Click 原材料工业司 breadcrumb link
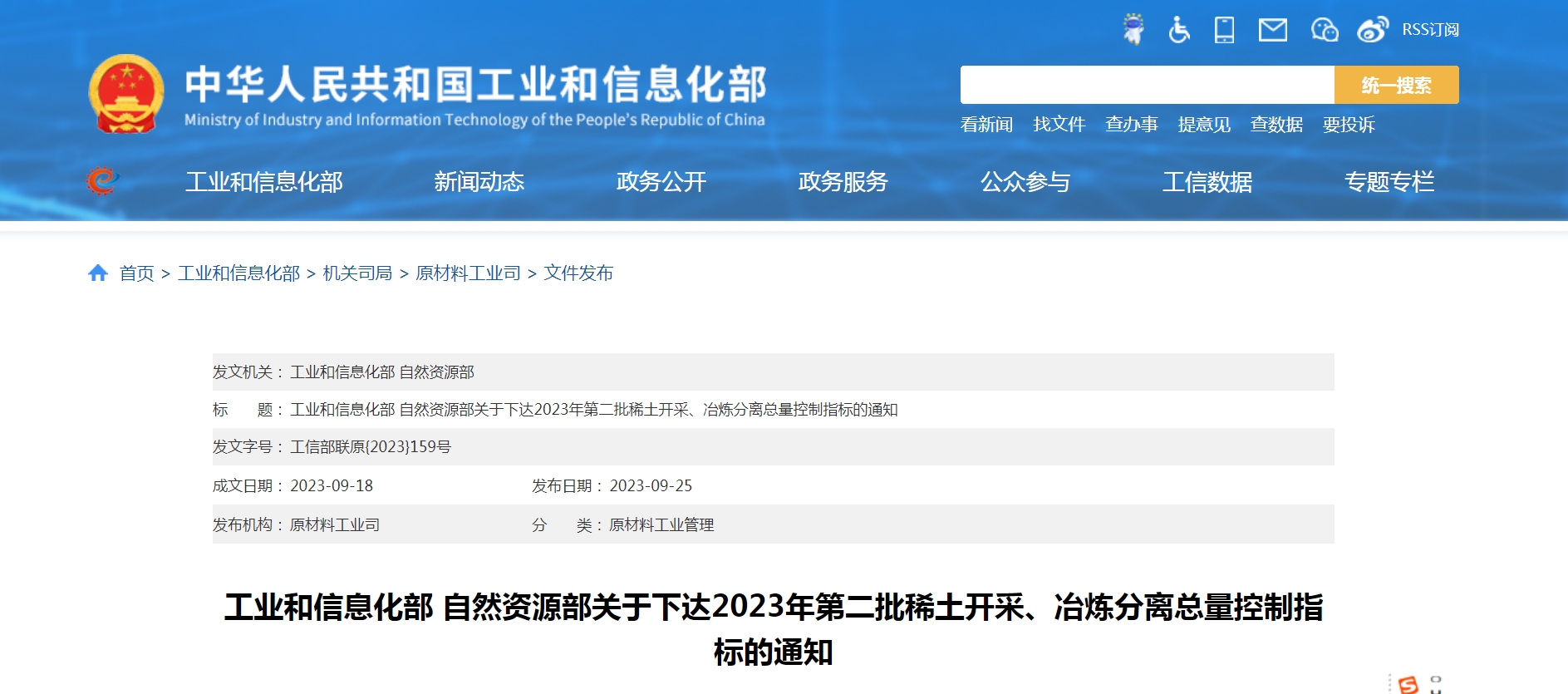Image resolution: width=1568 pixels, height=694 pixels. pos(468,273)
